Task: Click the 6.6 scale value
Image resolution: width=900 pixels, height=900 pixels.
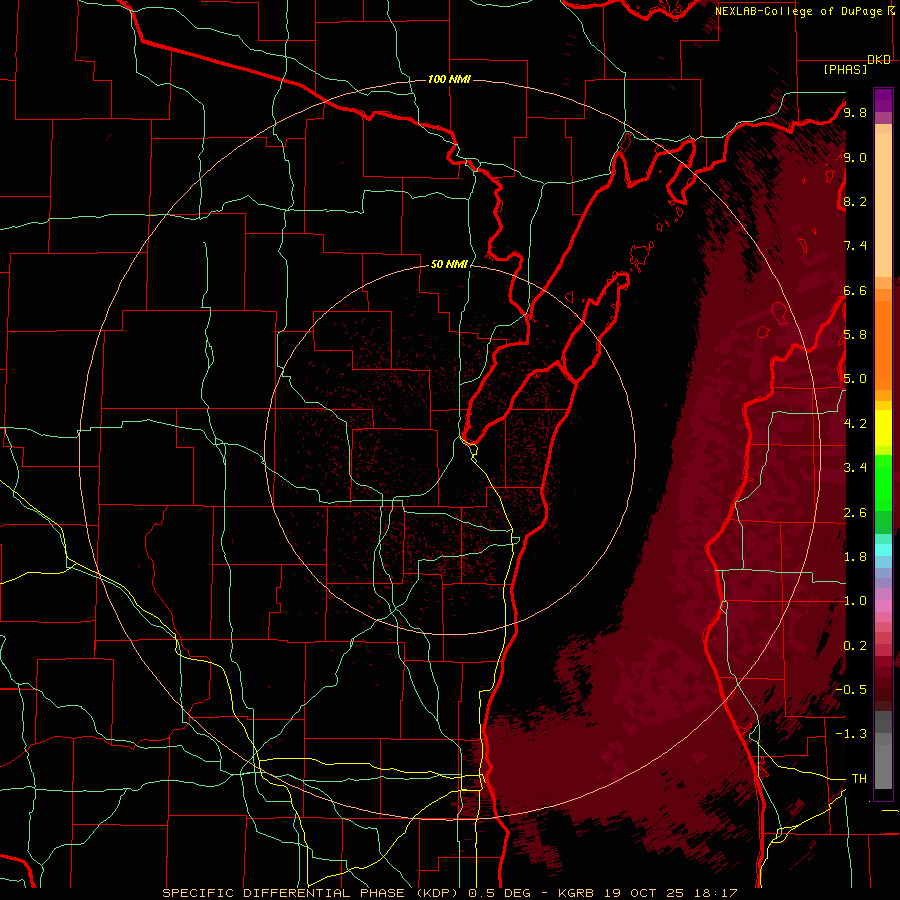Action: pyautogui.click(x=855, y=291)
